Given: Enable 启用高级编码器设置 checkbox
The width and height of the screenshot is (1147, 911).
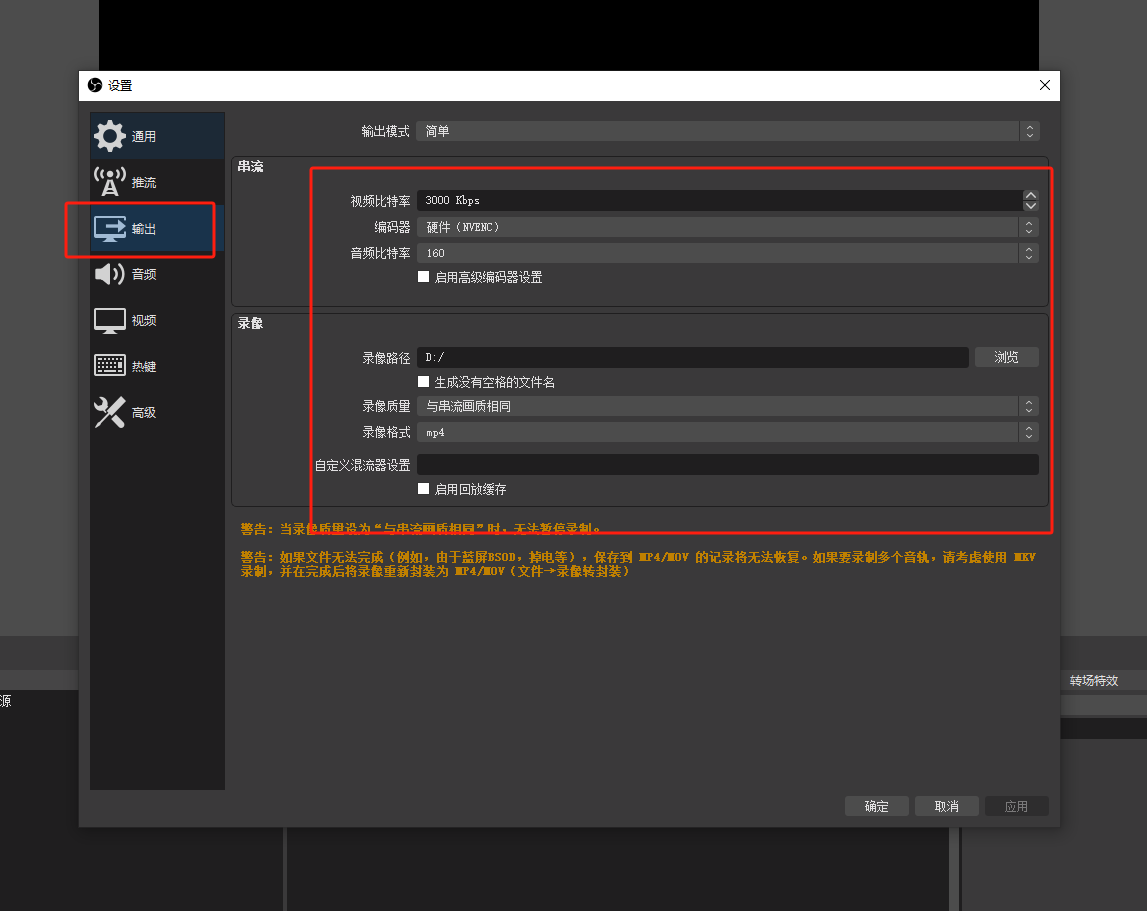Looking at the screenshot, I should tap(424, 277).
